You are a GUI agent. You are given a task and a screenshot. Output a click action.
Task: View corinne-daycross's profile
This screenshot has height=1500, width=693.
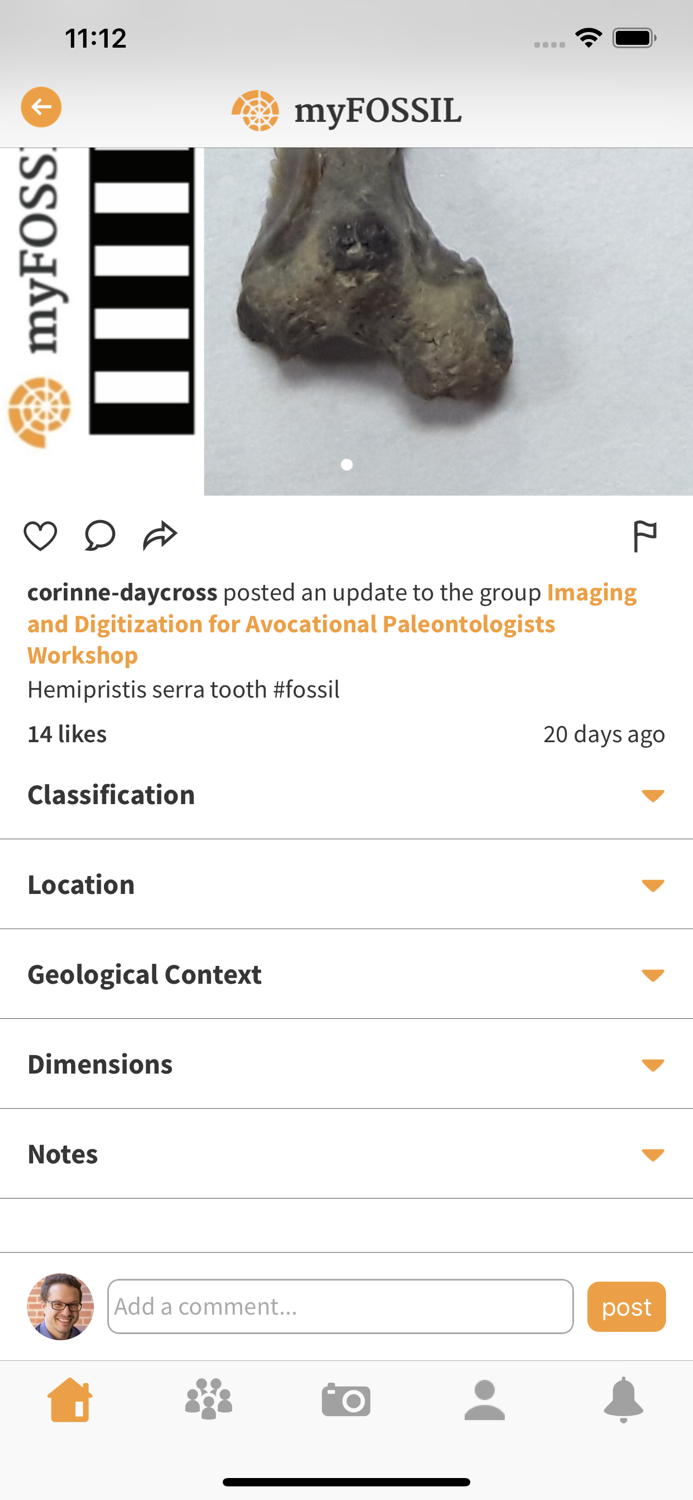[x=120, y=592]
